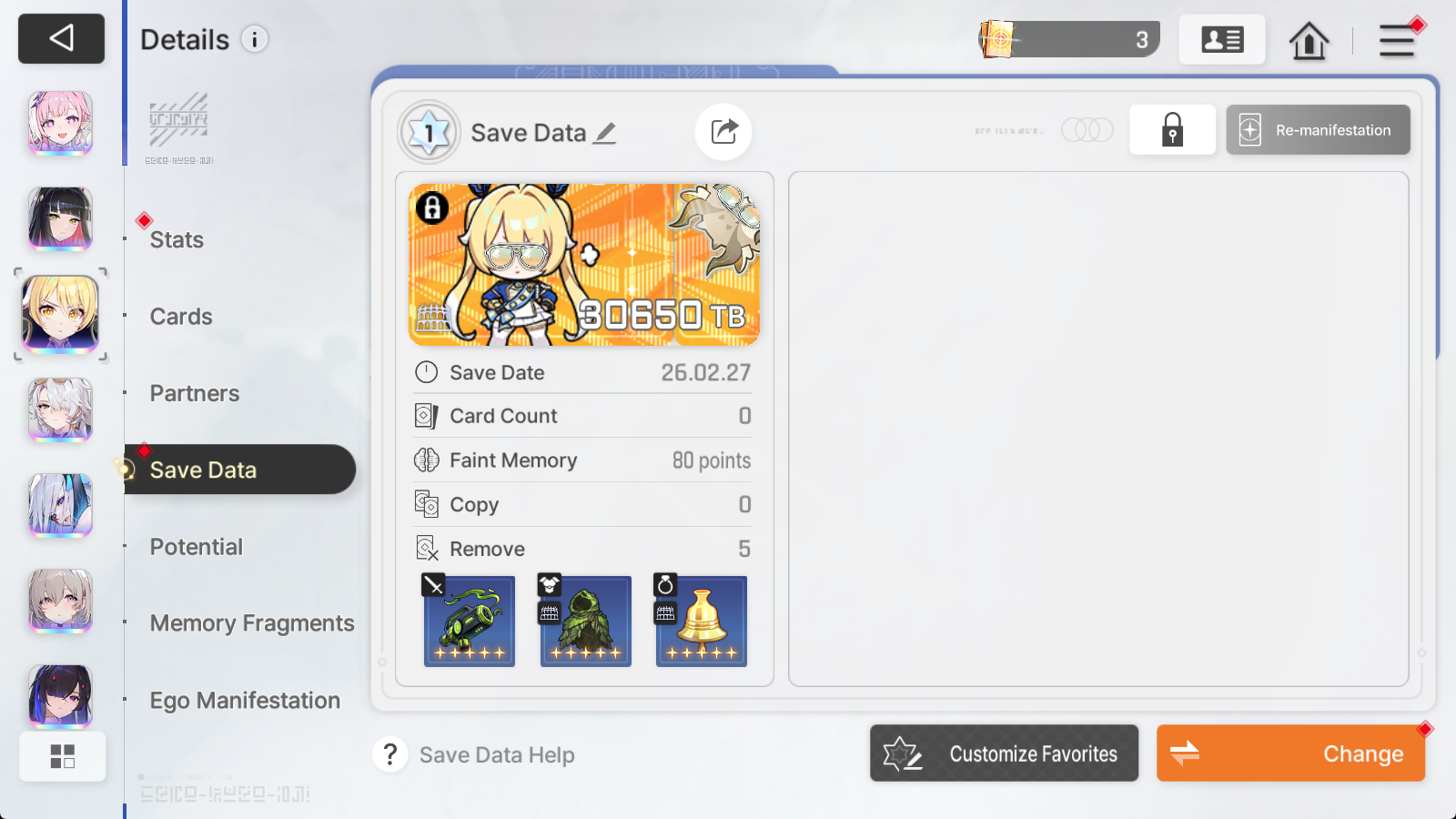Inspect the green hooded cloak armor equipment

click(x=585, y=621)
